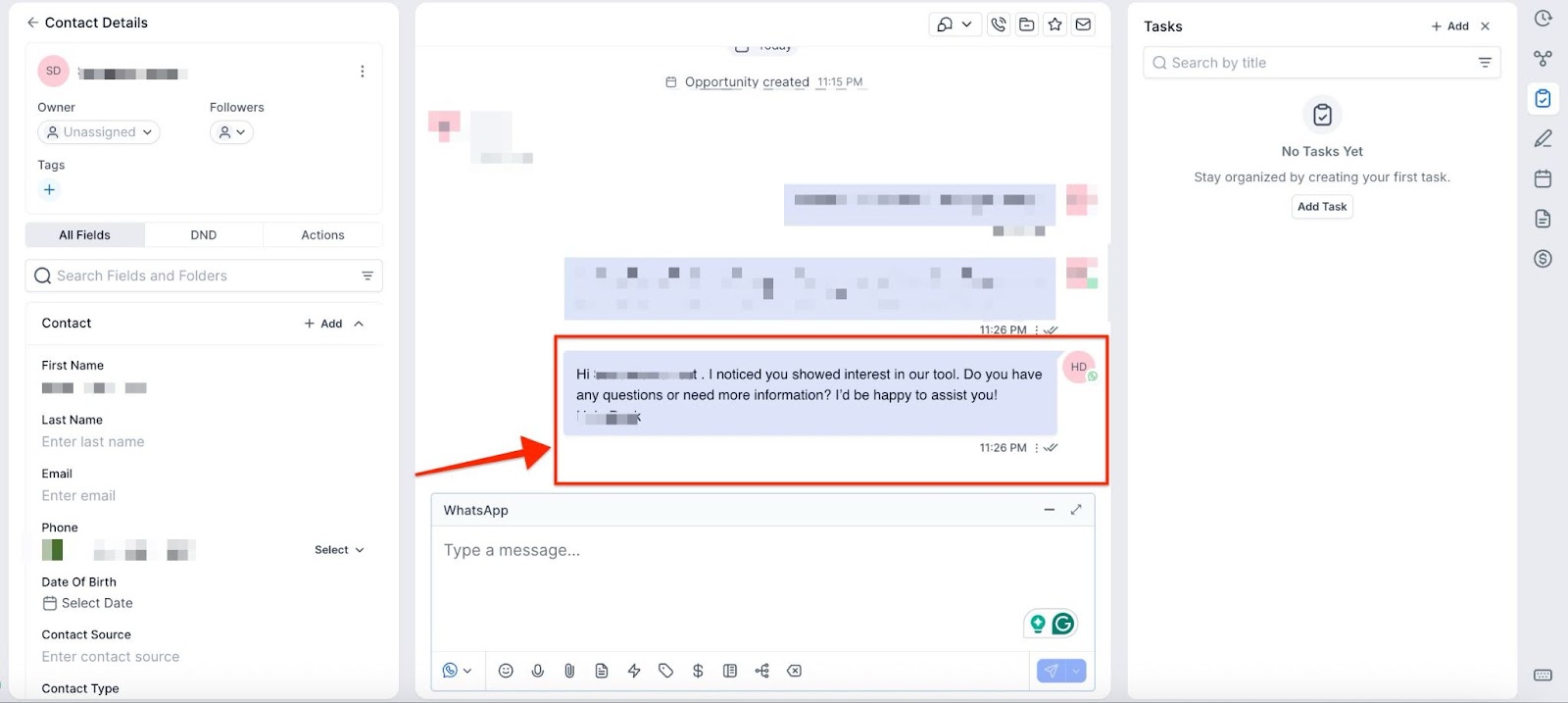Click the send message button

(1052, 672)
